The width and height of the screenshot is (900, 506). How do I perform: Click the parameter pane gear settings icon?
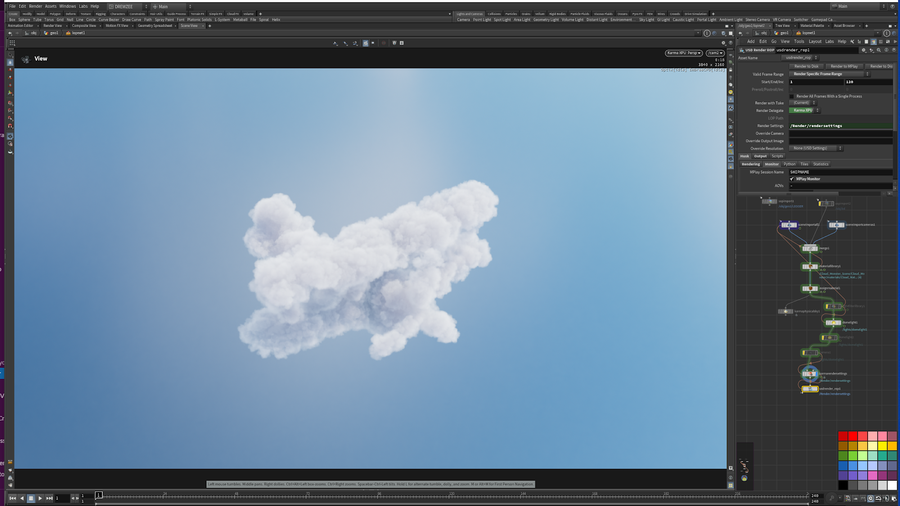click(864, 50)
